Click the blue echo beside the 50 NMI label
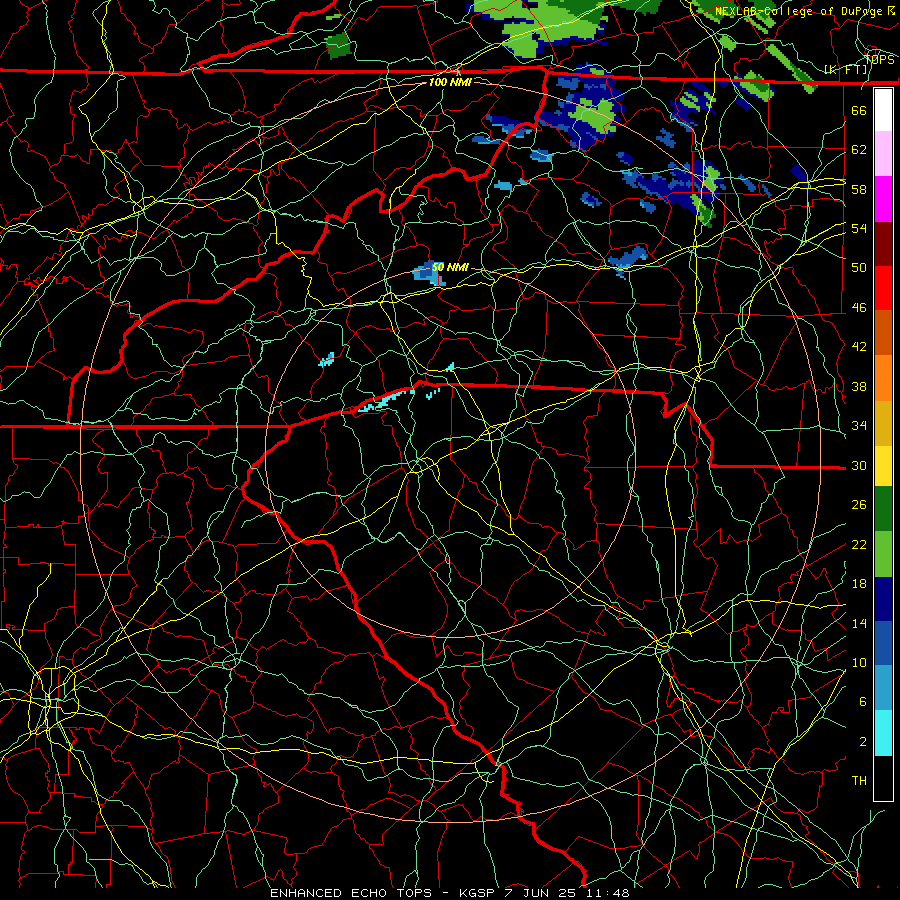Viewport: 900px width, 900px height. coord(428,273)
